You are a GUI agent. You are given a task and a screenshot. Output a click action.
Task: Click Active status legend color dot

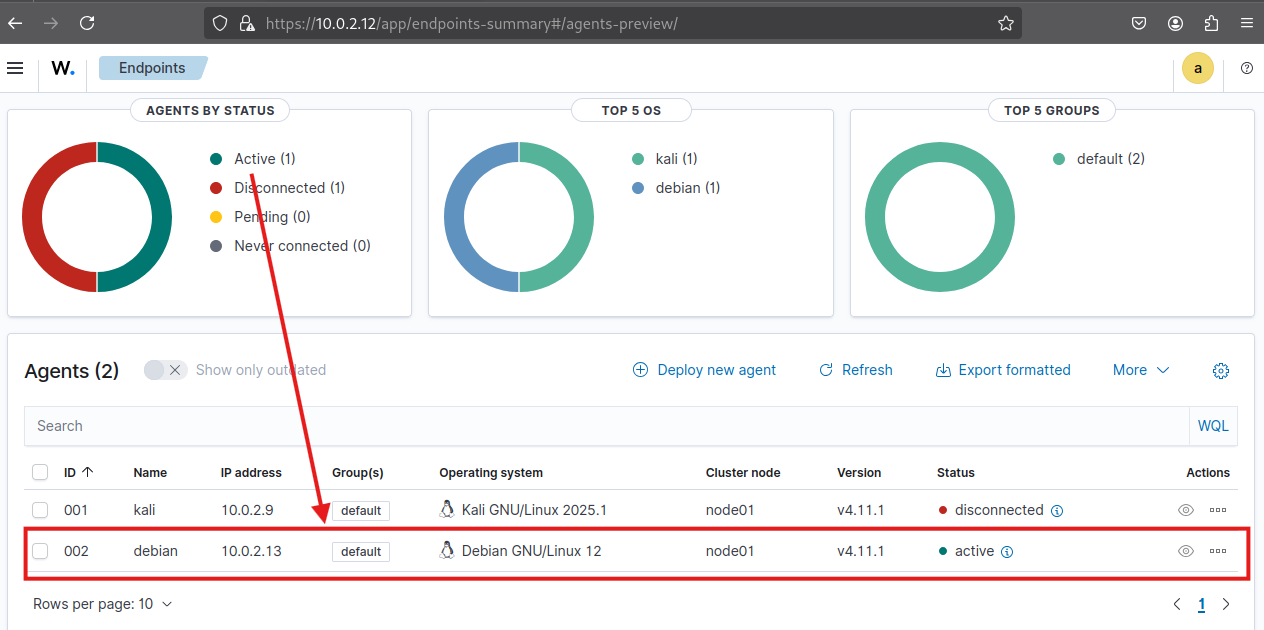click(216, 159)
